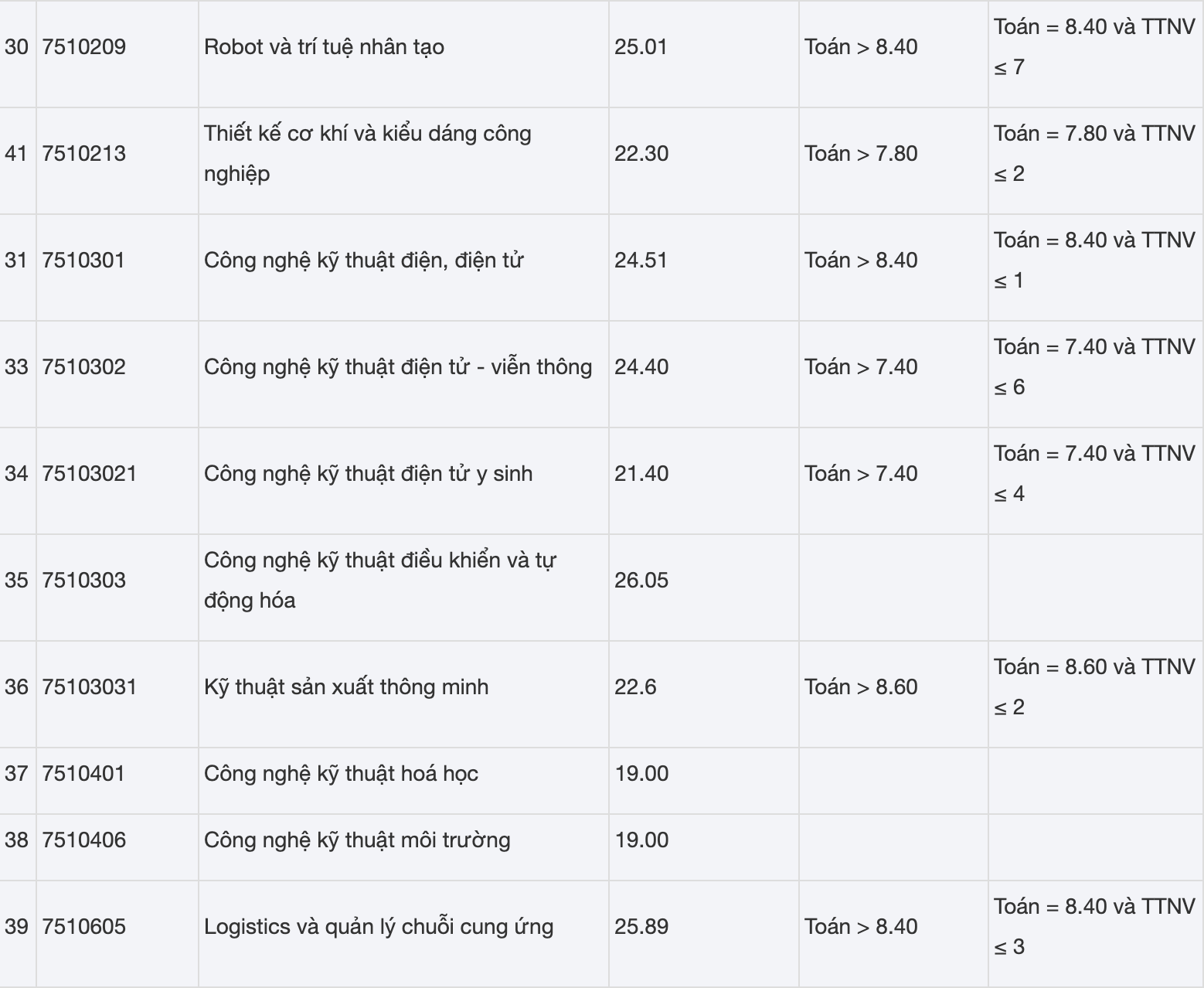
Task: Select 'Logistics và quản lý chuỗi cung ứng'
Action: pos(379,927)
